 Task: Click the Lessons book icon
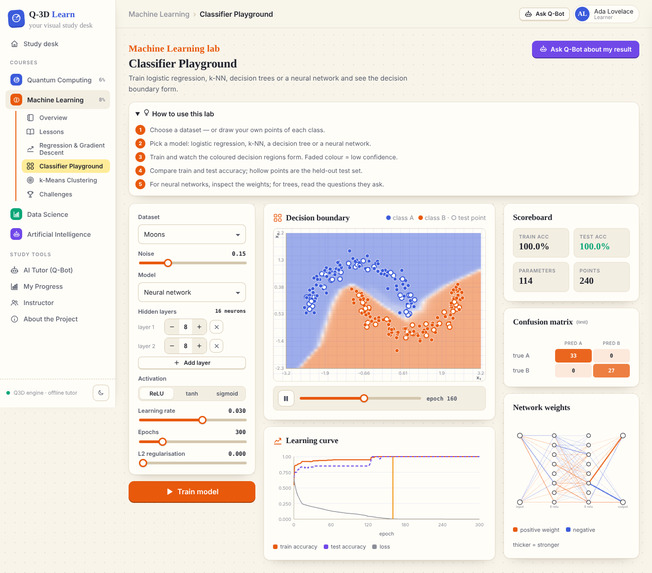point(30,132)
